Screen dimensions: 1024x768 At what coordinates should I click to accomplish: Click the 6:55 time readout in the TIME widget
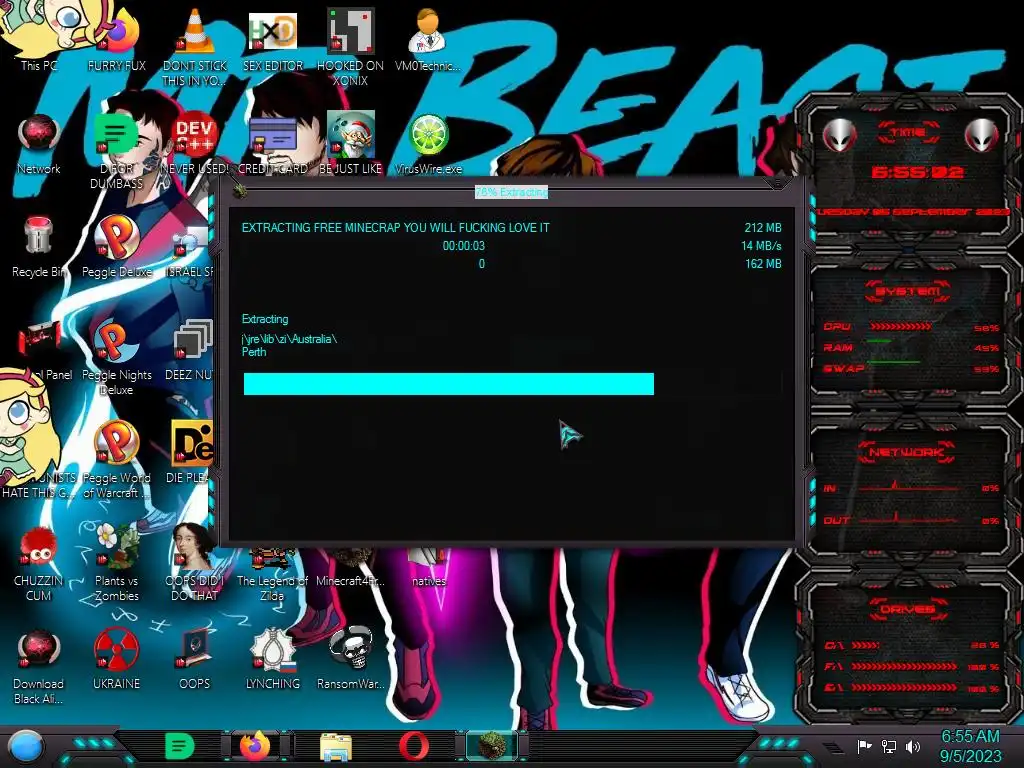point(917,172)
